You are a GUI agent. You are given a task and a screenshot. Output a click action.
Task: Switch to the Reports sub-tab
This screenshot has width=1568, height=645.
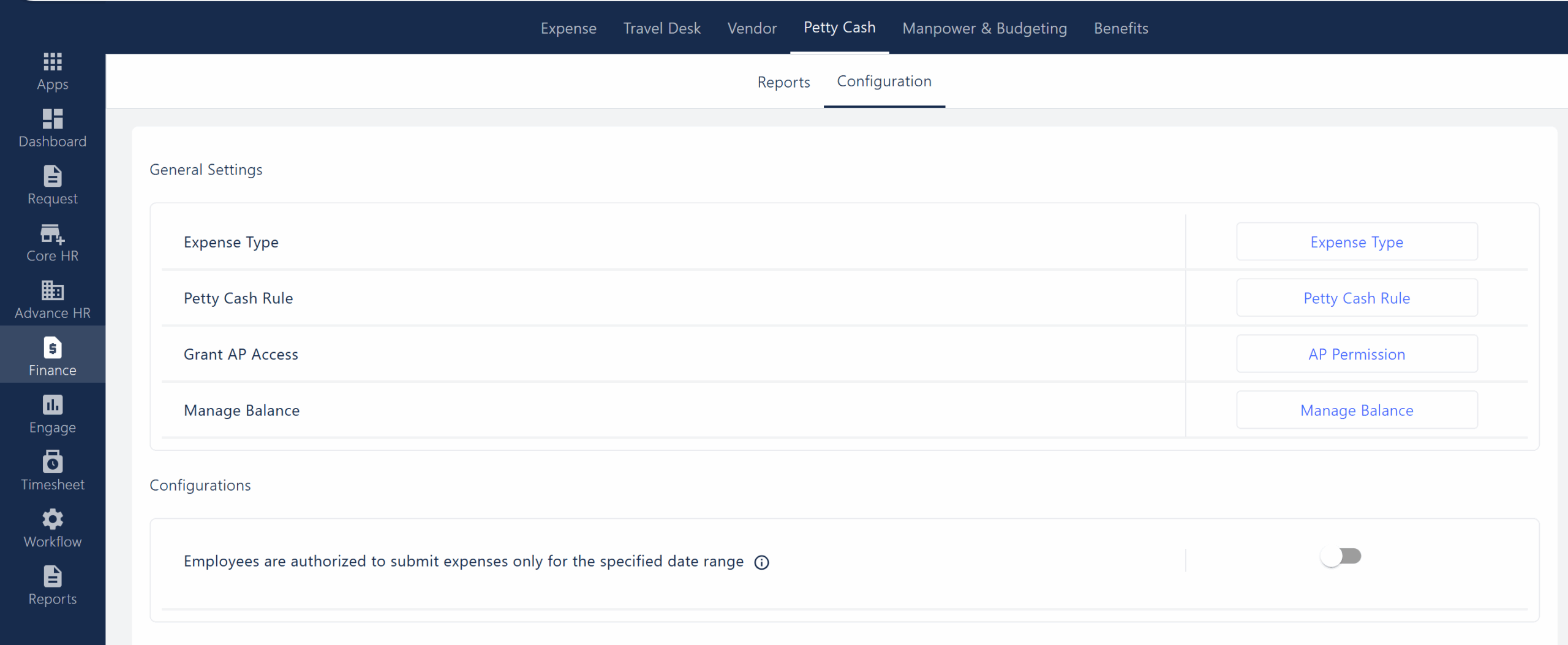pos(783,82)
